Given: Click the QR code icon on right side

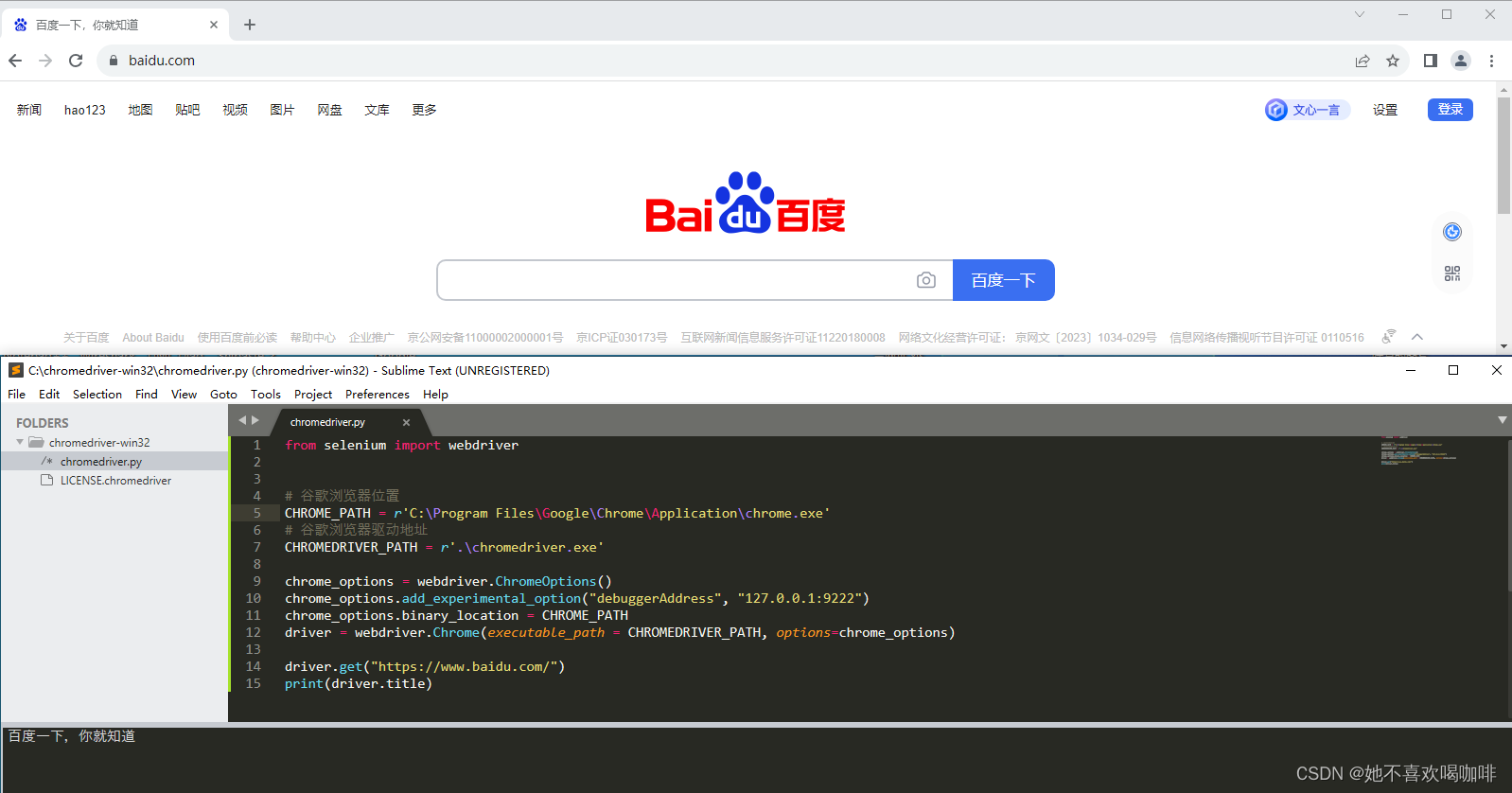Looking at the screenshot, I should pos(1452,273).
